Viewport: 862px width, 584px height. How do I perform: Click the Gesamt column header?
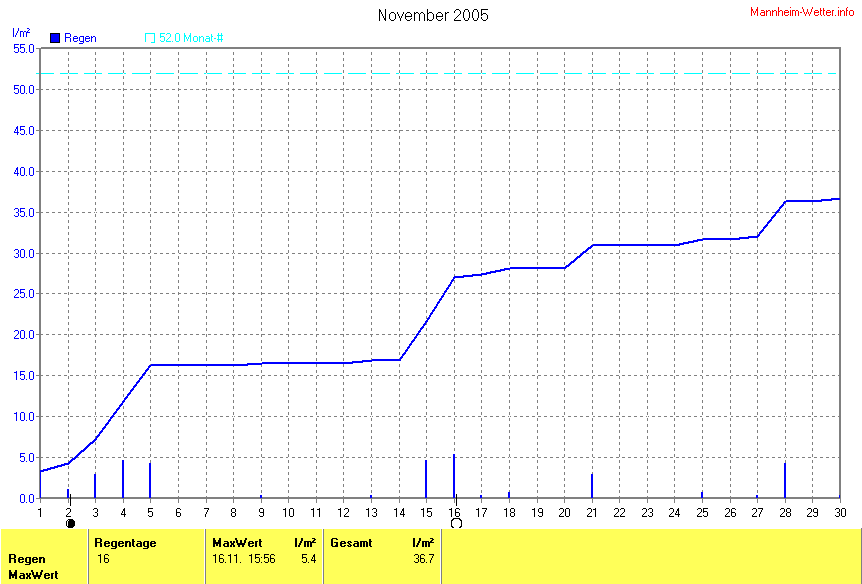point(351,542)
